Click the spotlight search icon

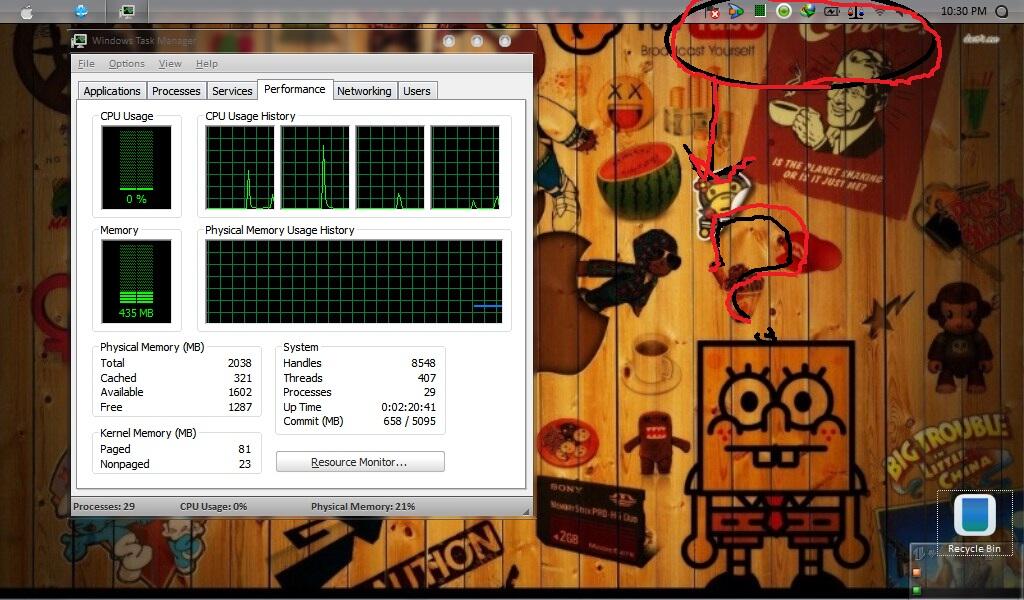1001,11
